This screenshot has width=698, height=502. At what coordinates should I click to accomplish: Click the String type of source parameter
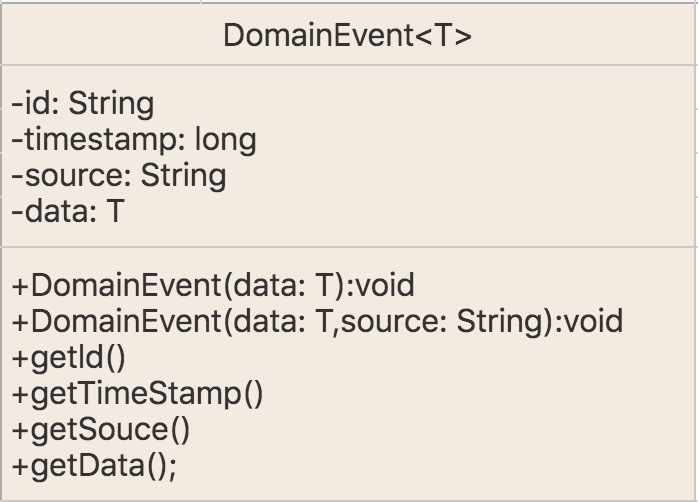coord(499,323)
